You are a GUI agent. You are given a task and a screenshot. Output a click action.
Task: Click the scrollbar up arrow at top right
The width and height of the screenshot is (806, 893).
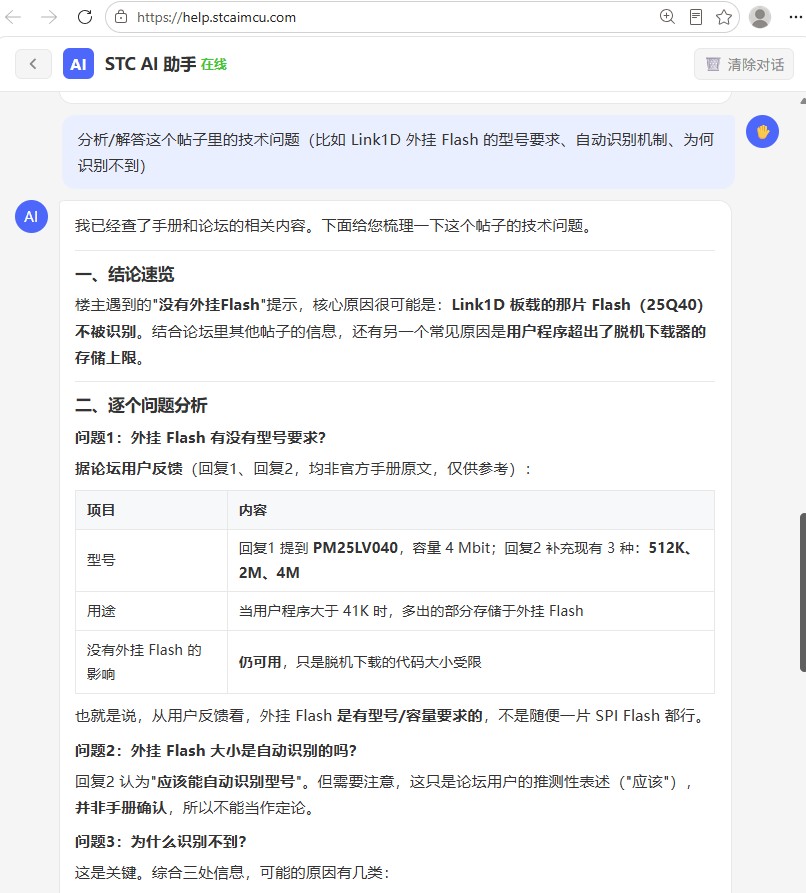coord(803,101)
